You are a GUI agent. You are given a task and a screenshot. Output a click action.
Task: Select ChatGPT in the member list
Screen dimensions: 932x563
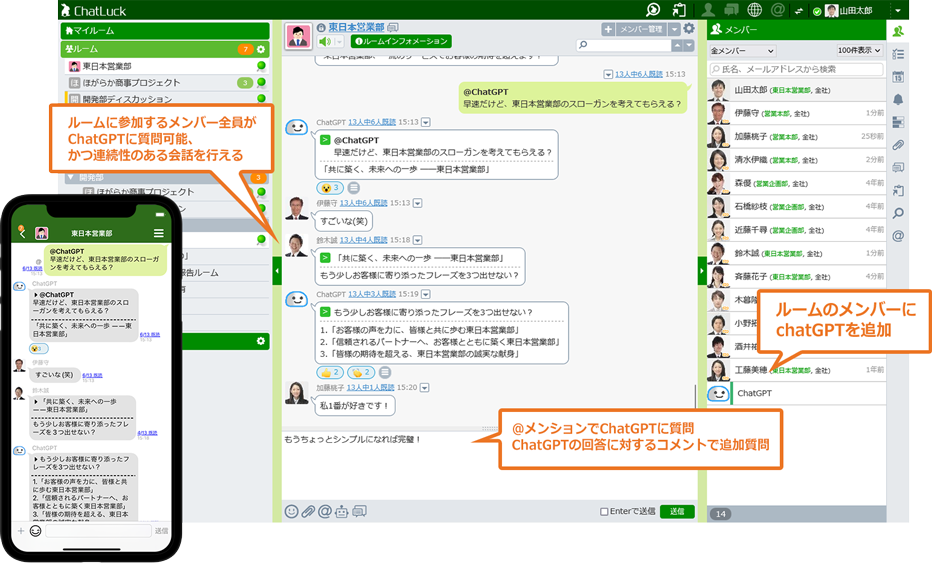(796, 393)
